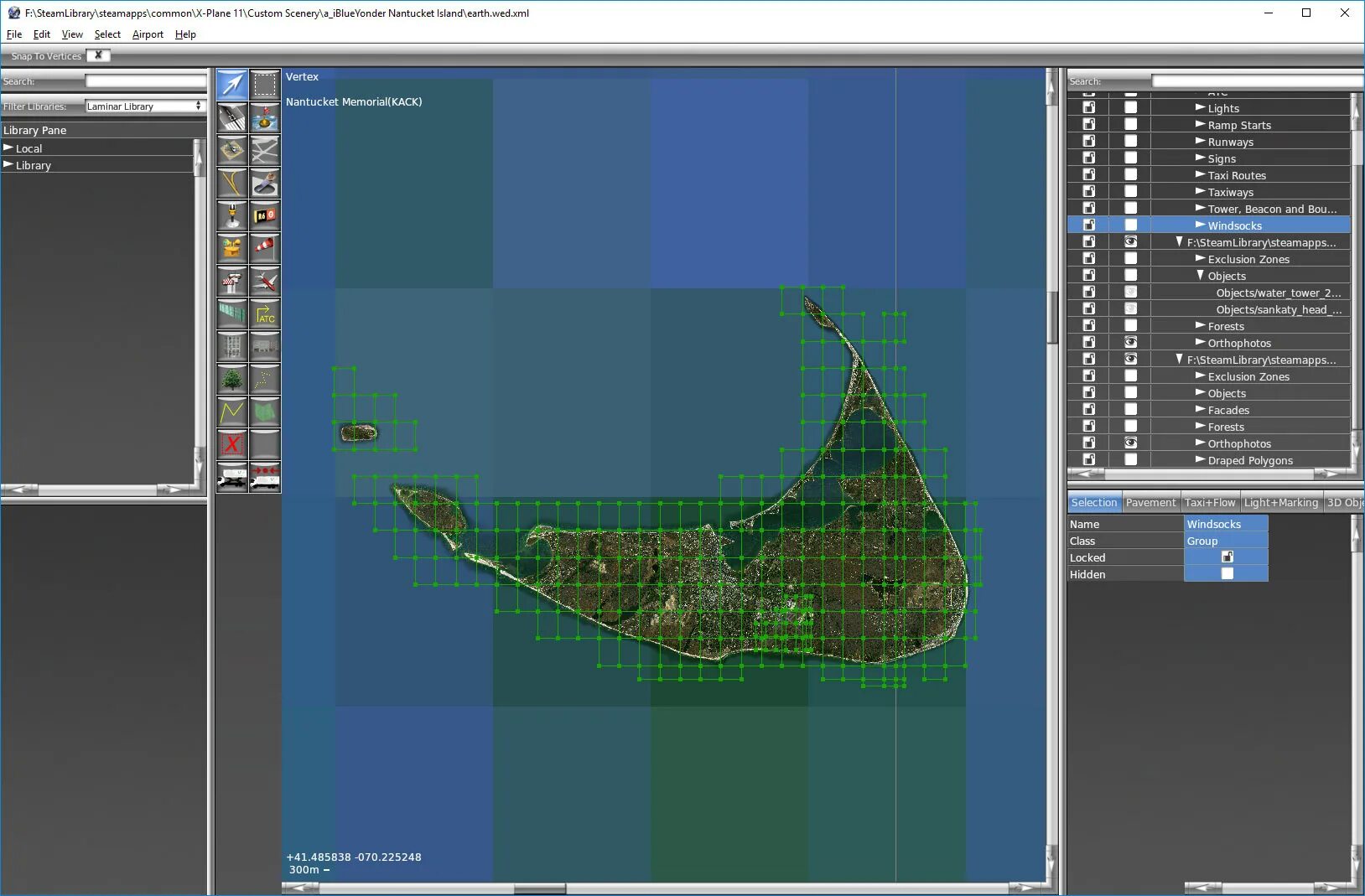Screen dimensions: 1365x896
Task: Expand the Ramp Starts group
Action: pyautogui.click(x=1200, y=124)
